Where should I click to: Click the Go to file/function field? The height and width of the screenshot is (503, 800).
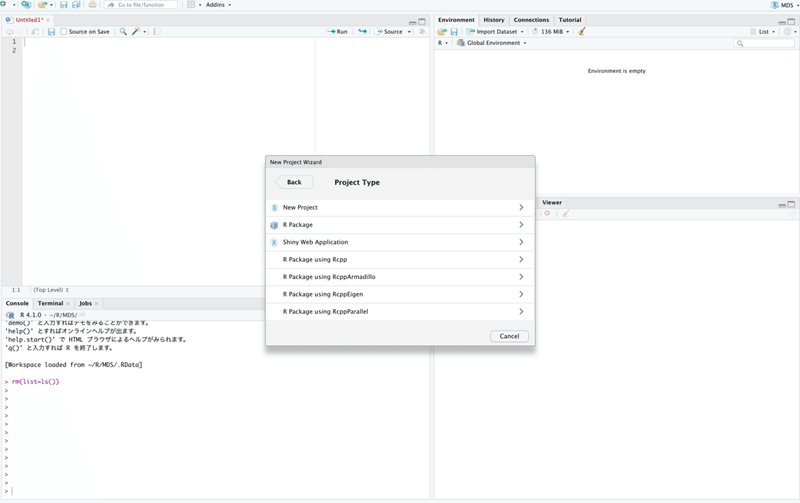tap(141, 5)
